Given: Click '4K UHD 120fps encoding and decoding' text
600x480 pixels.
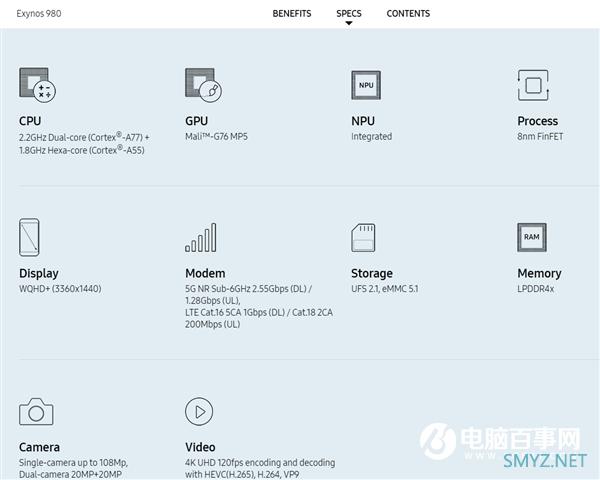Looking at the screenshot, I should (260, 463).
